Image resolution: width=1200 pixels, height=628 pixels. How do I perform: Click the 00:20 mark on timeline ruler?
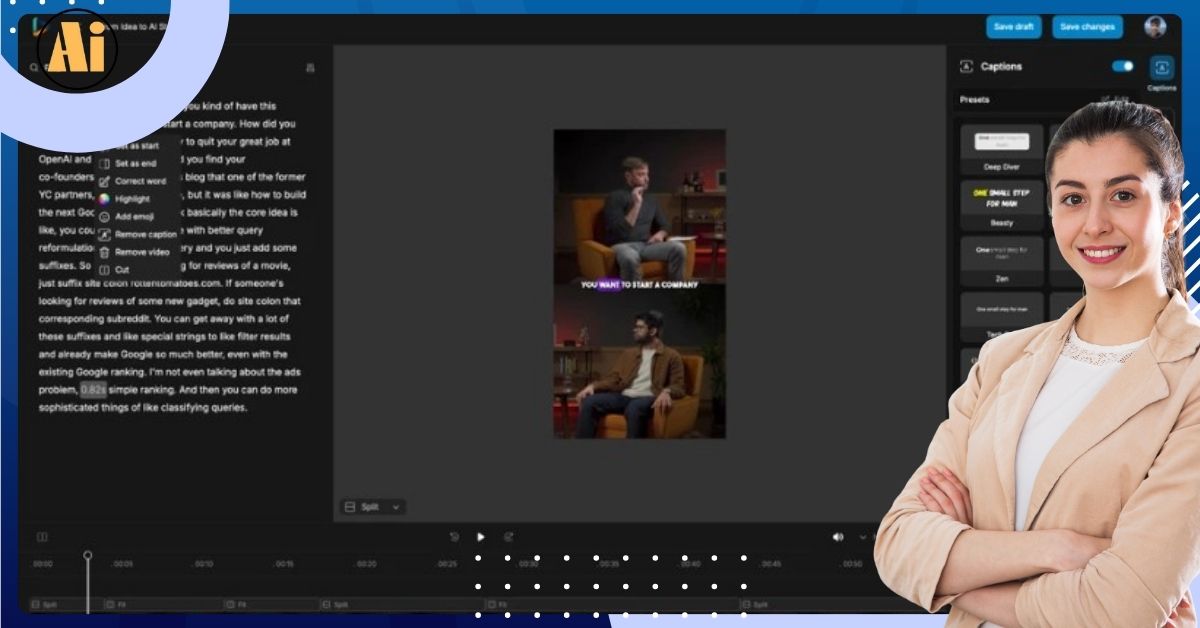coord(366,564)
